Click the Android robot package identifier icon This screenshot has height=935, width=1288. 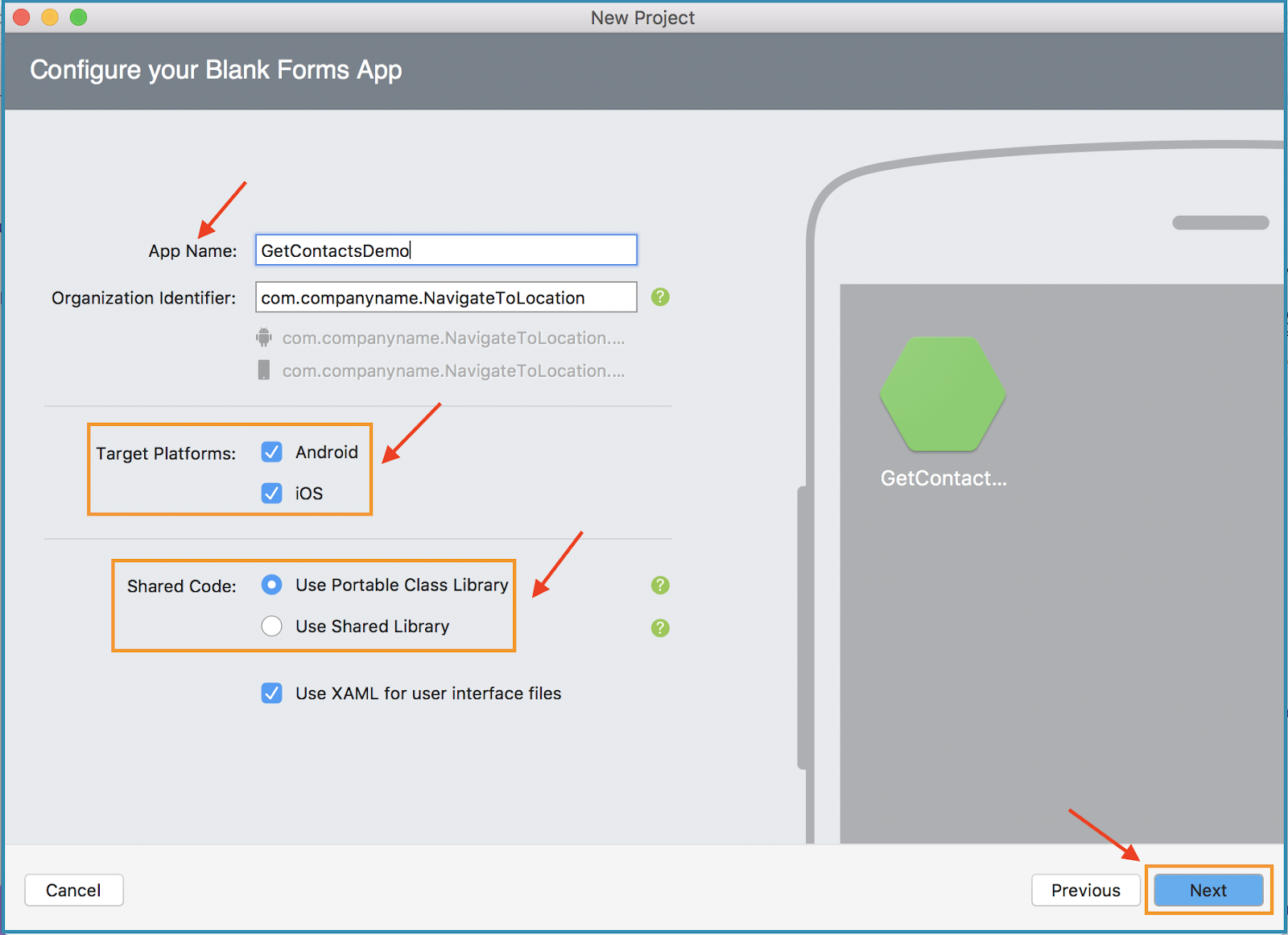[264, 337]
